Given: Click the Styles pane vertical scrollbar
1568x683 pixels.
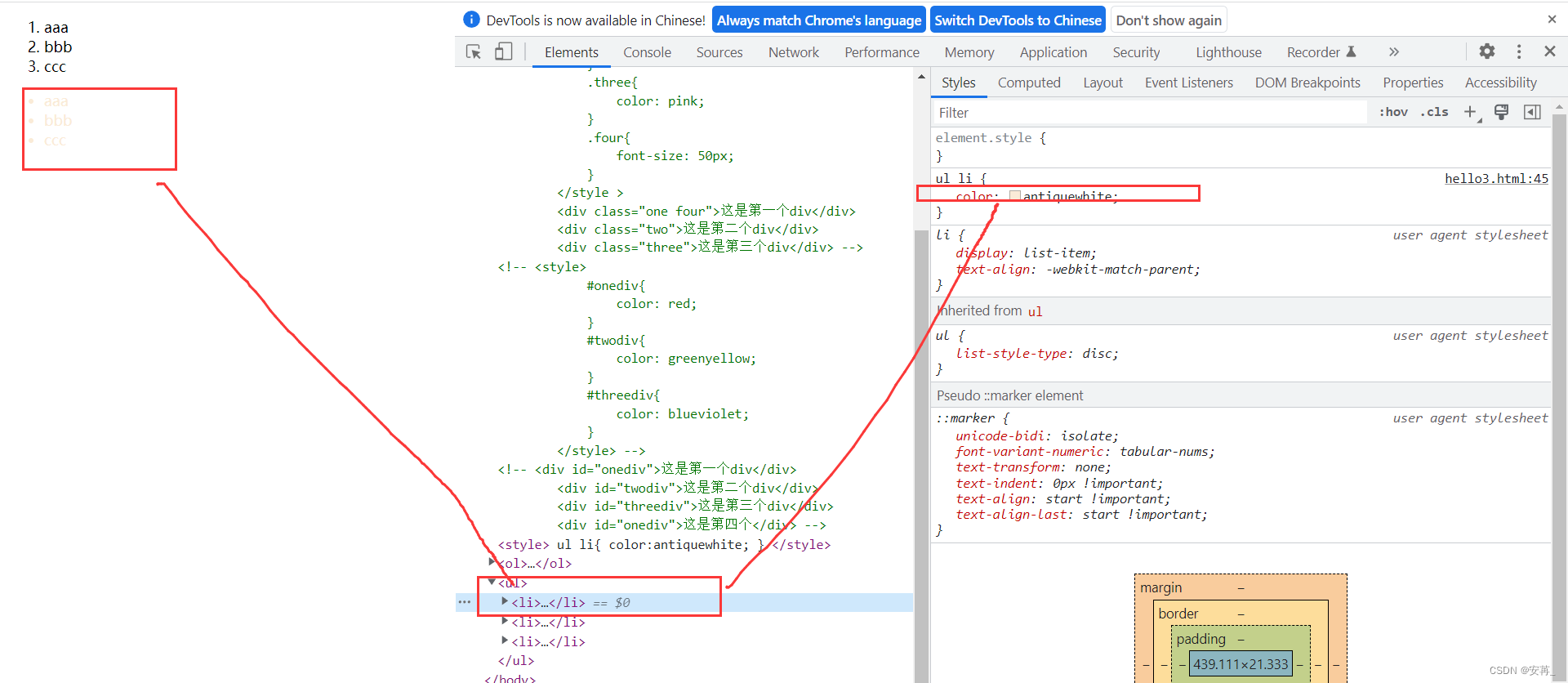Looking at the screenshot, I should click(1559, 392).
